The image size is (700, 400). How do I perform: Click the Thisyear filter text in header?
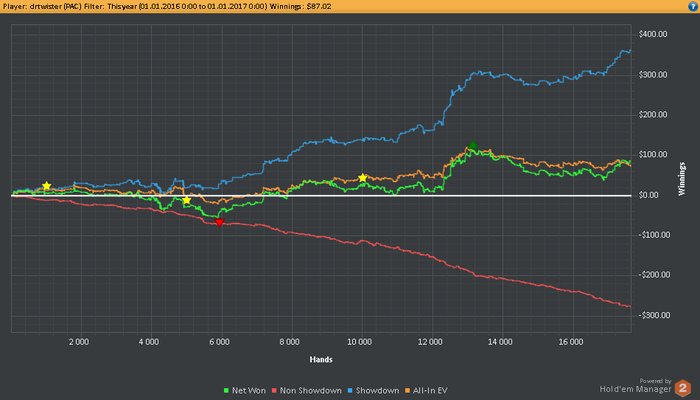tap(122, 6)
